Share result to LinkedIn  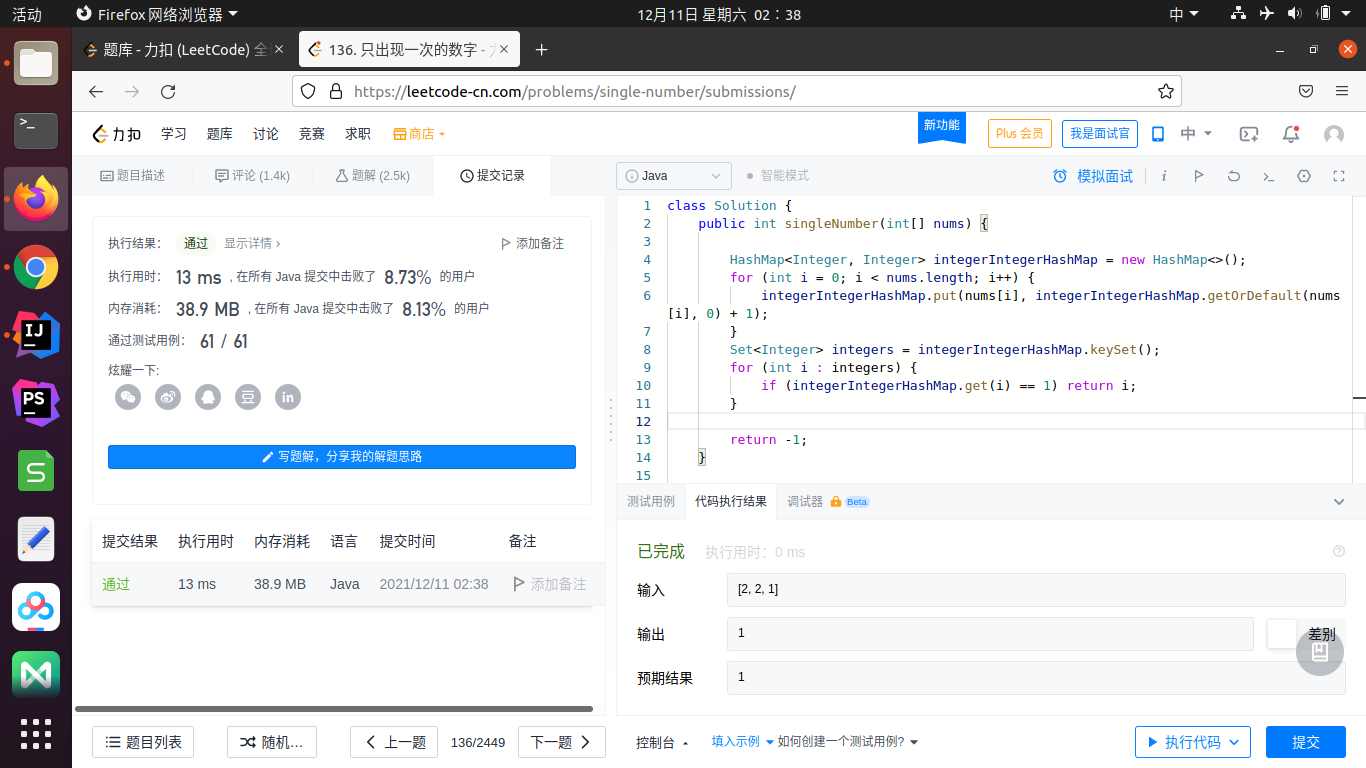pyautogui.click(x=288, y=397)
